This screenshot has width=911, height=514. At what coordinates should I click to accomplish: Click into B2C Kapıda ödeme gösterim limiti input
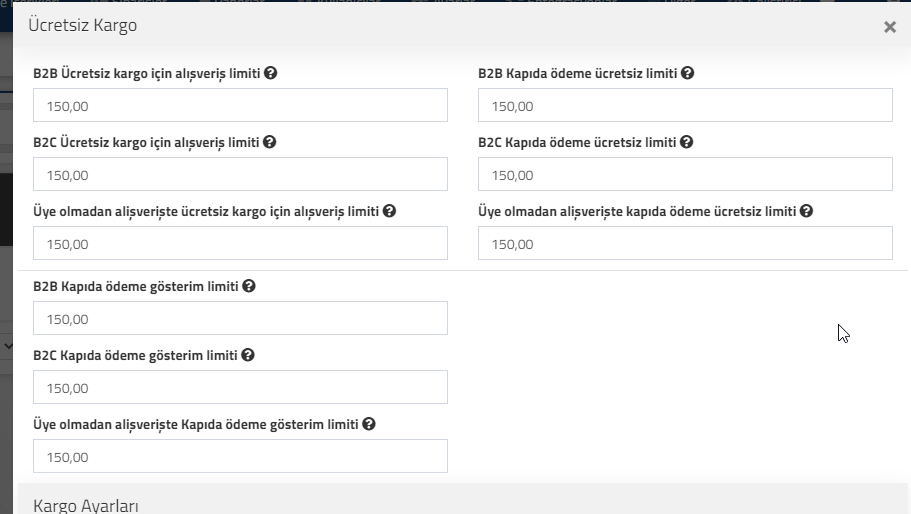coord(240,387)
